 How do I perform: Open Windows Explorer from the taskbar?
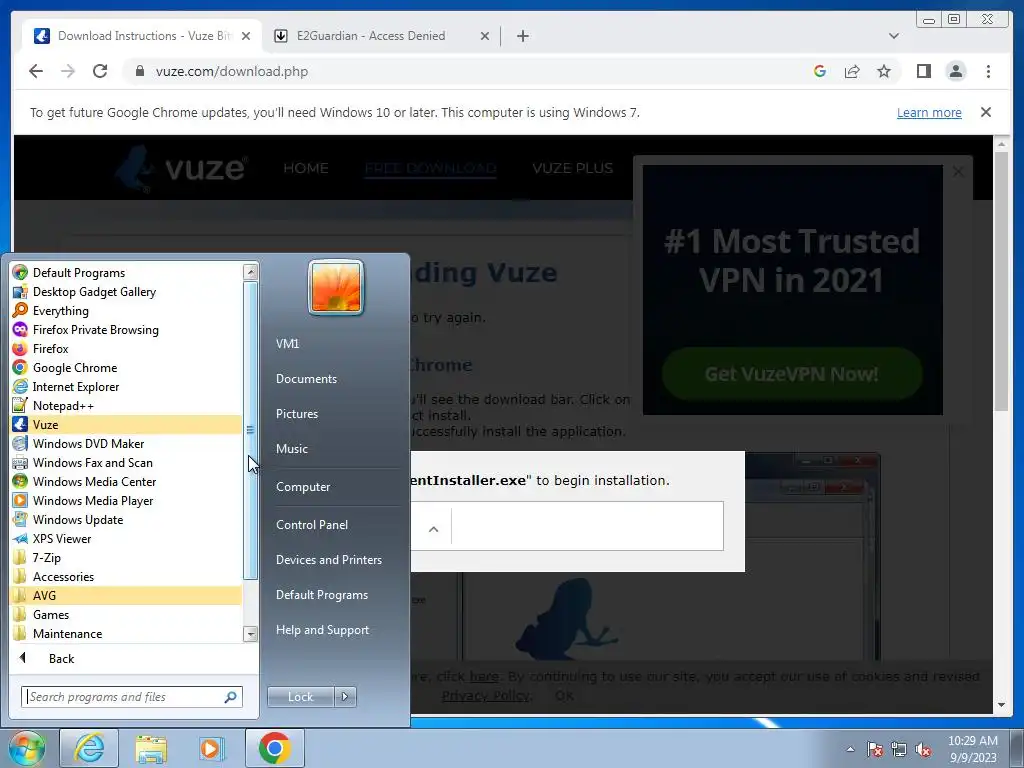[151, 748]
